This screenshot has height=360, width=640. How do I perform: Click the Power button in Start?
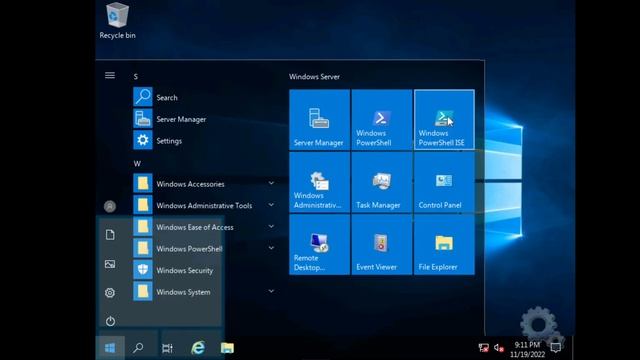pos(110,321)
